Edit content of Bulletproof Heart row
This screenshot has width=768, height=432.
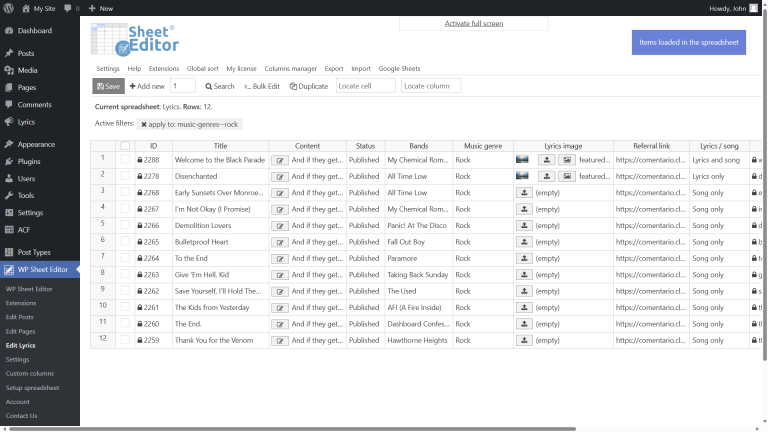point(280,242)
